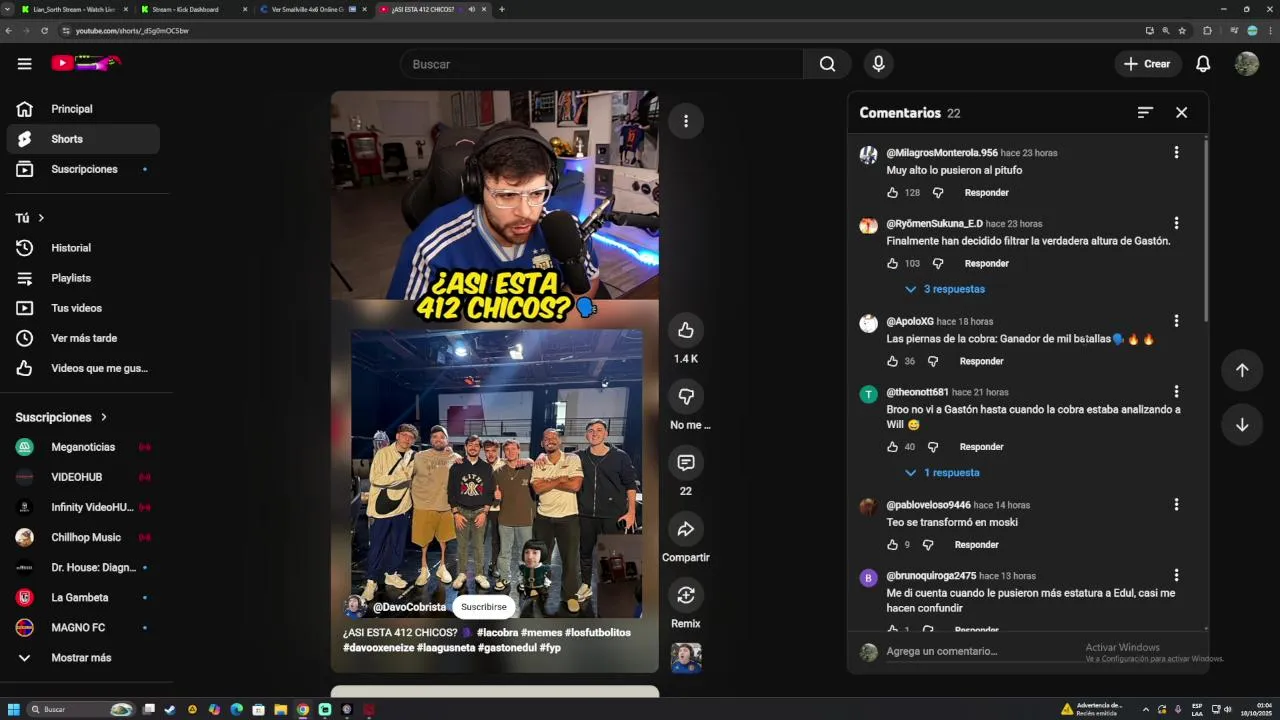The height and width of the screenshot is (720, 1280).
Task: Open options for theonott681 comment
Action: click(1176, 392)
